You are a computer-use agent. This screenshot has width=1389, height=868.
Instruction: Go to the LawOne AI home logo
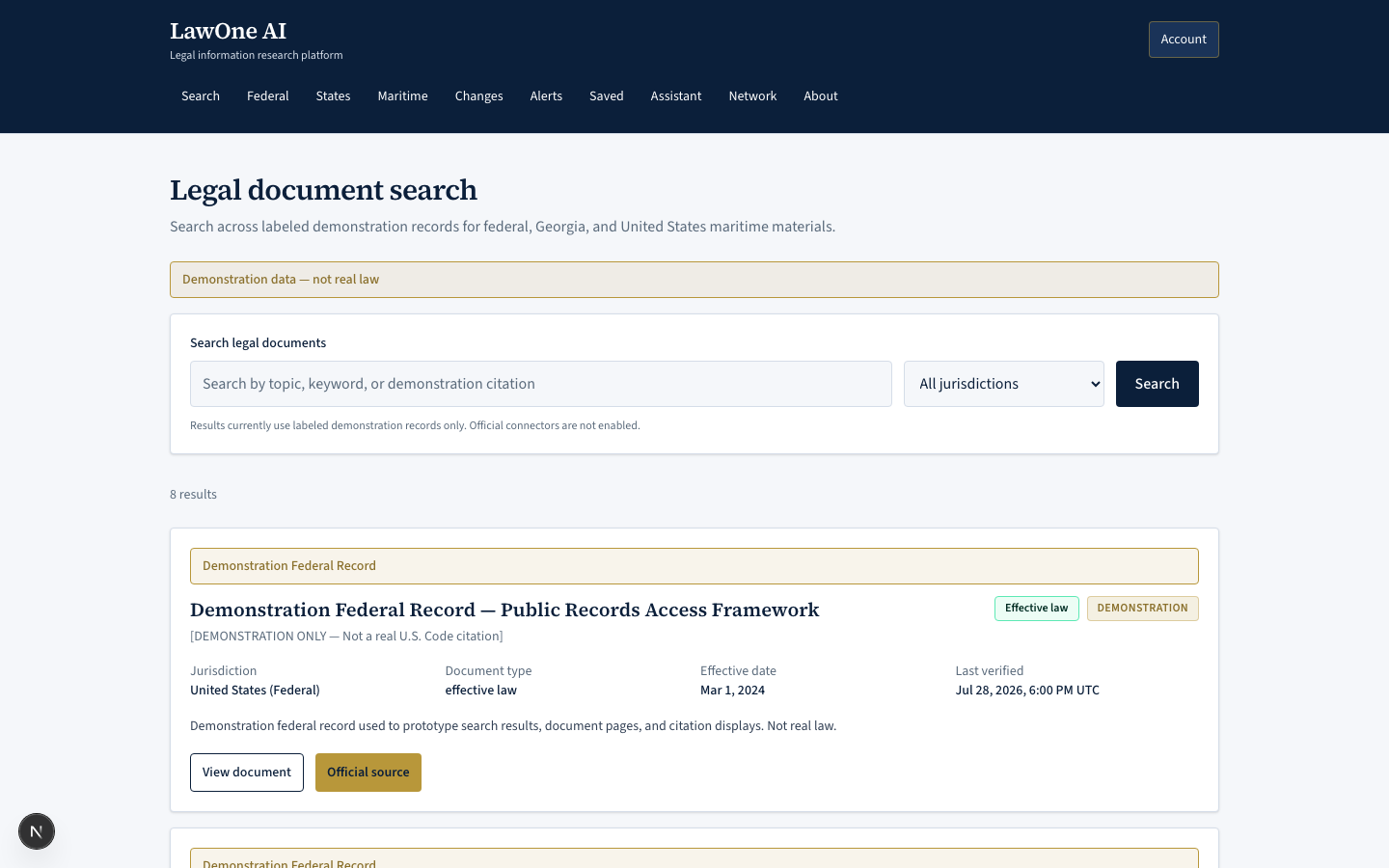(229, 31)
